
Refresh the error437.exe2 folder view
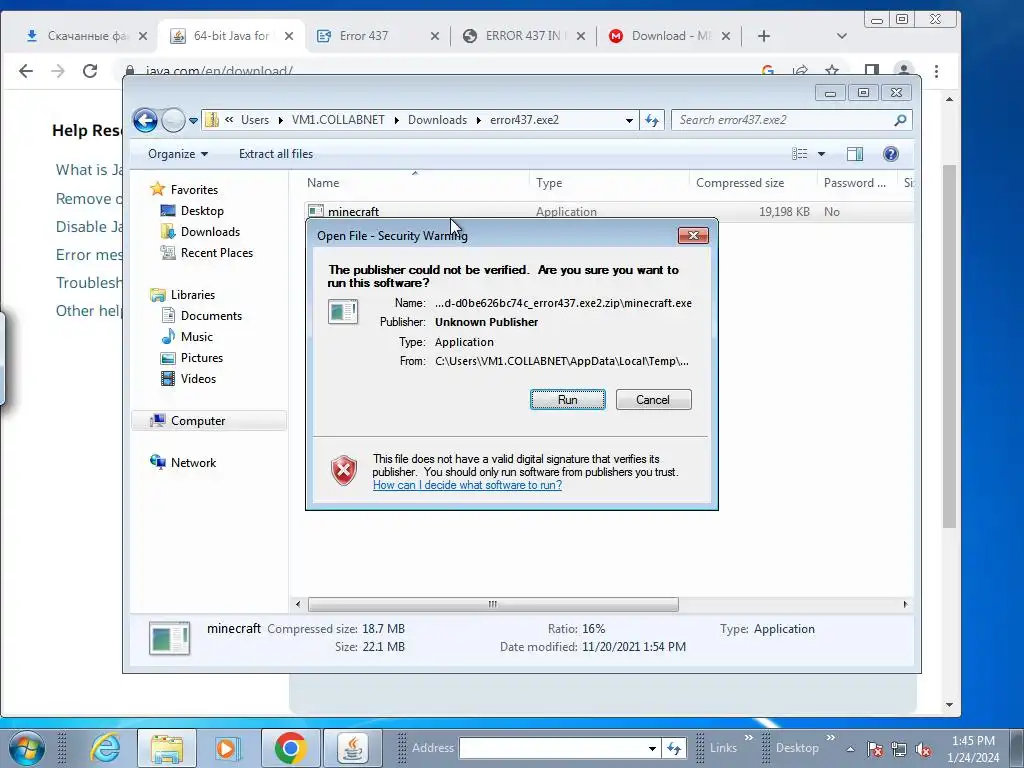tap(652, 120)
